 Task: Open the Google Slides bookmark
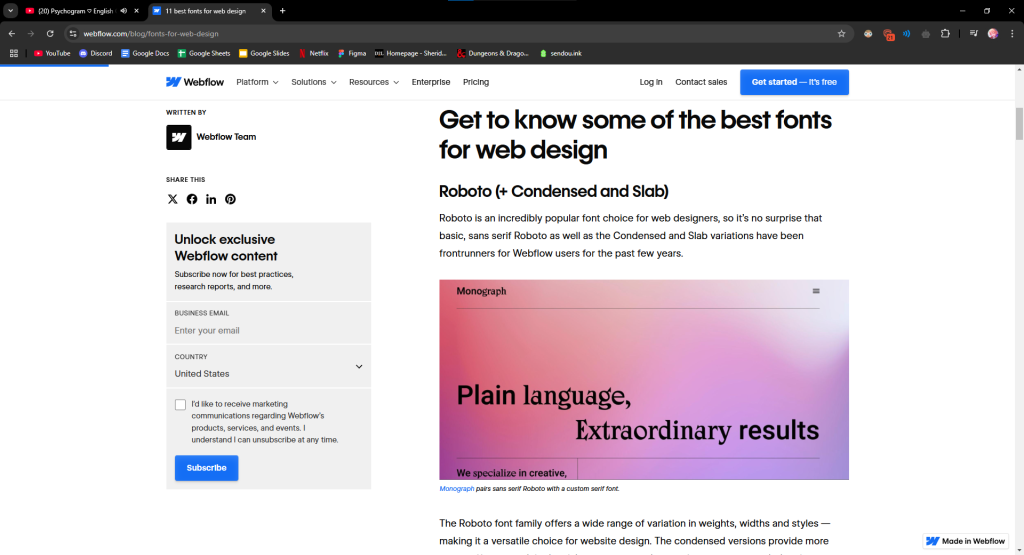(x=264, y=54)
